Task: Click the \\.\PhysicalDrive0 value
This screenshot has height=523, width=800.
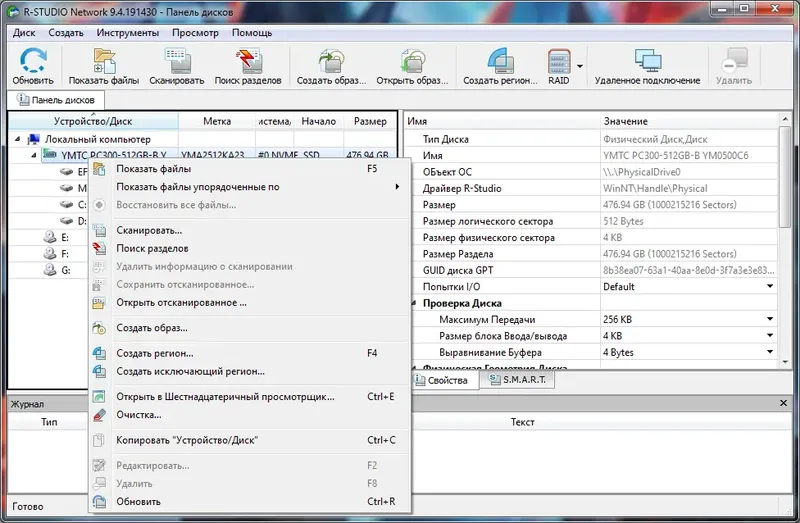Action: 642,172
